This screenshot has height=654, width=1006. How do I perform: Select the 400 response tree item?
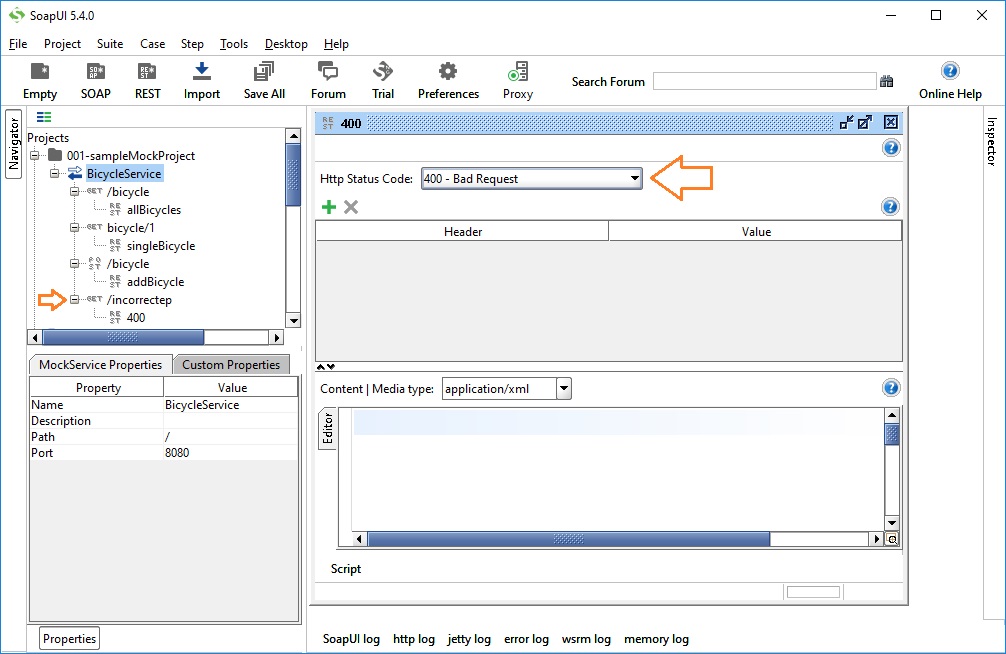[x=136, y=317]
